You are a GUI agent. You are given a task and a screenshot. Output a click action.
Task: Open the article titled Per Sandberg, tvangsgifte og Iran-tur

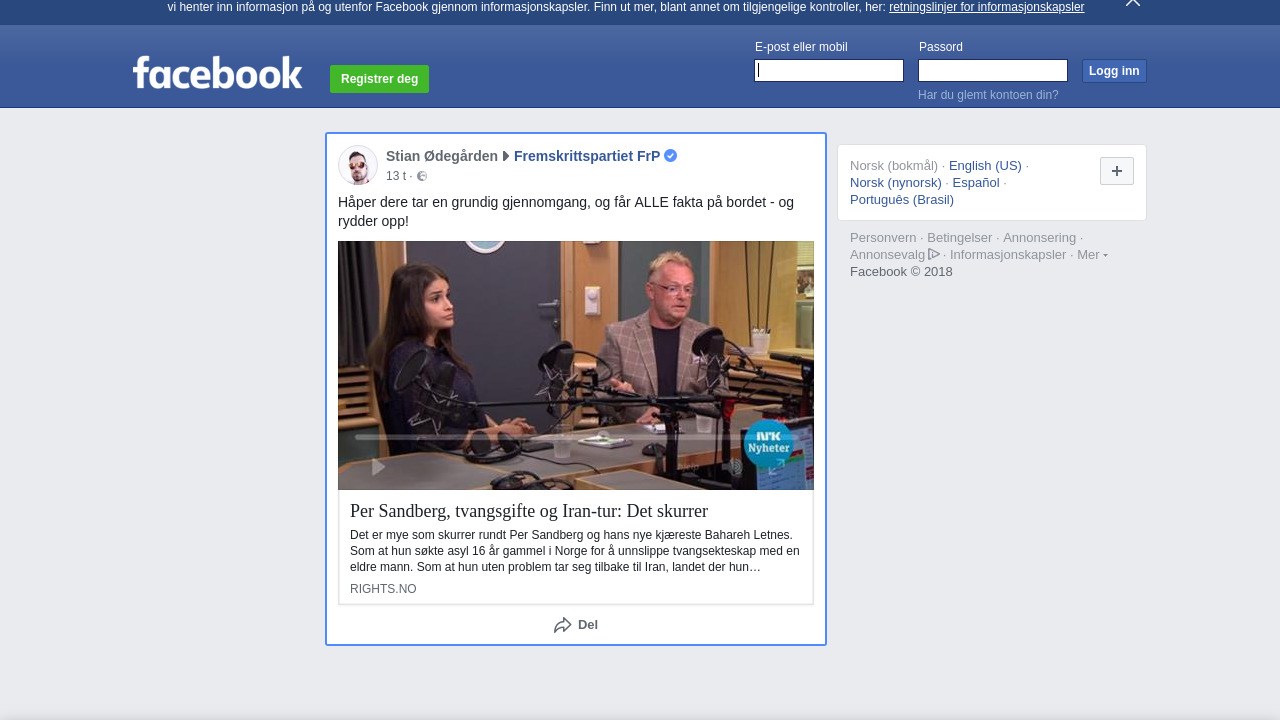529,511
